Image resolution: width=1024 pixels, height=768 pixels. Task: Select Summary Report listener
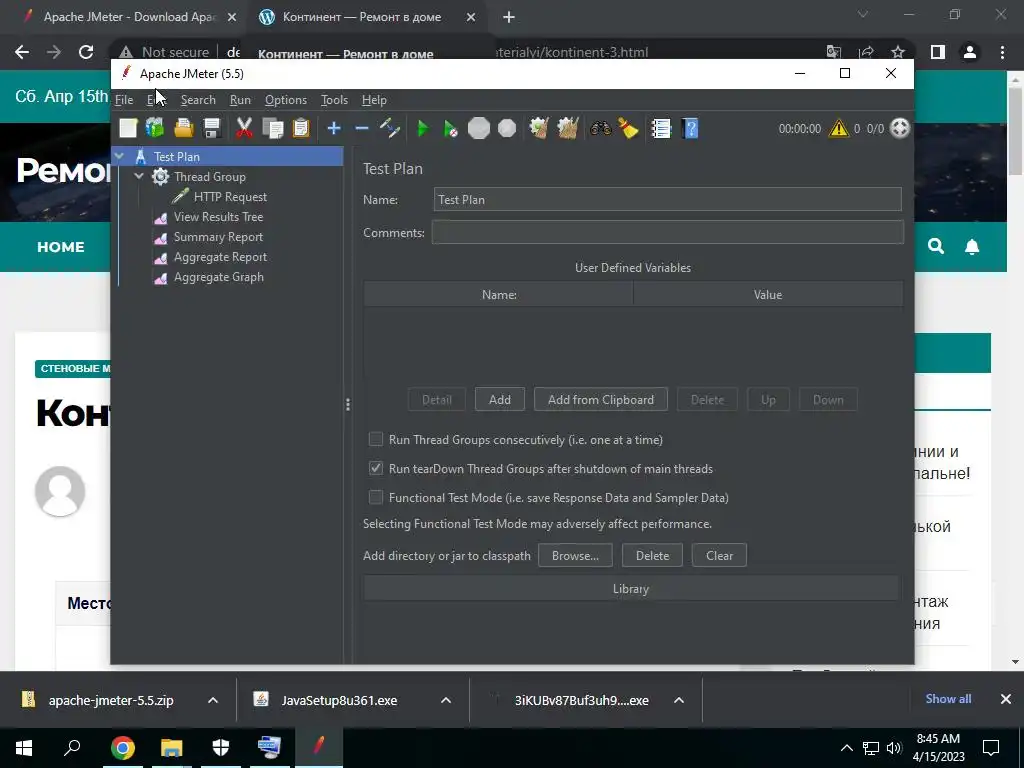click(218, 237)
